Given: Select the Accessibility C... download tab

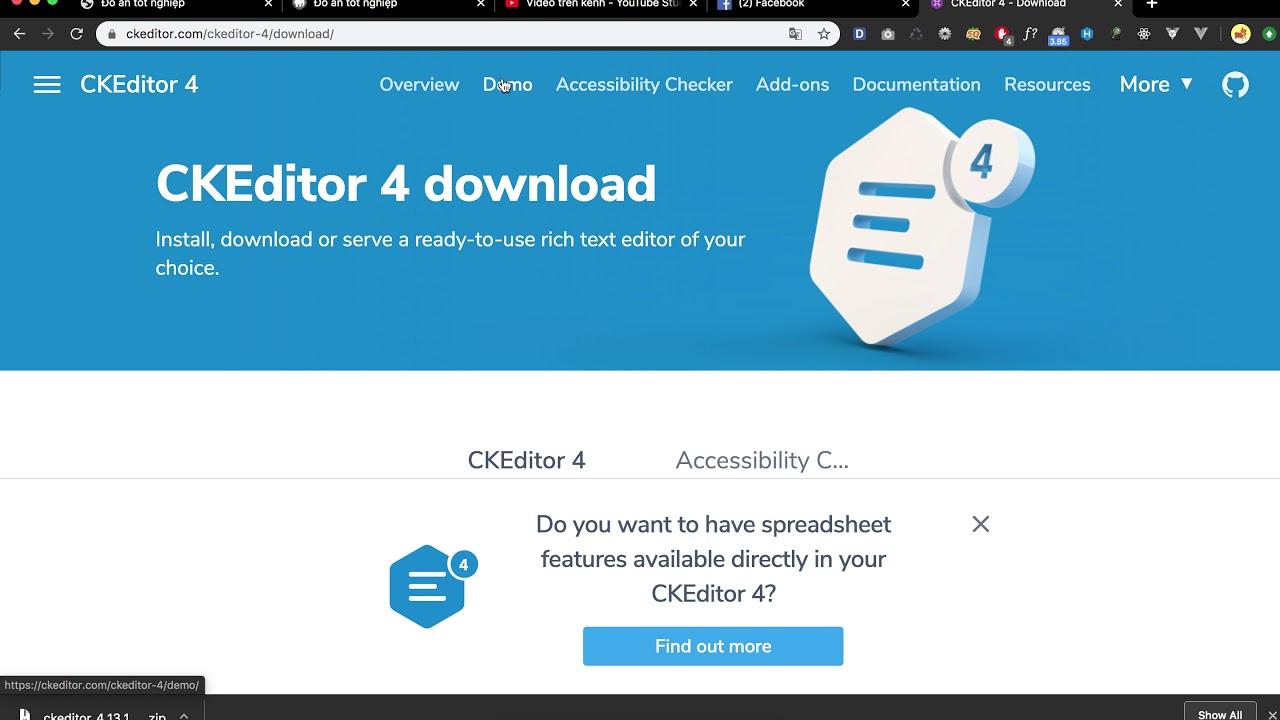Looking at the screenshot, I should tap(762, 460).
